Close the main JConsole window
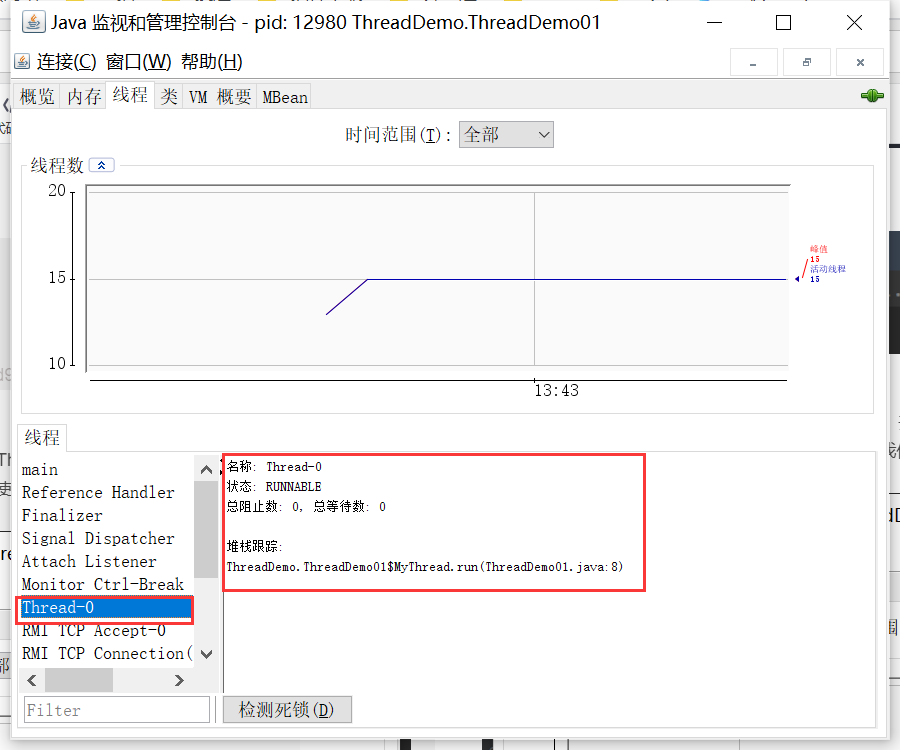The height and width of the screenshot is (750, 900). click(854, 23)
